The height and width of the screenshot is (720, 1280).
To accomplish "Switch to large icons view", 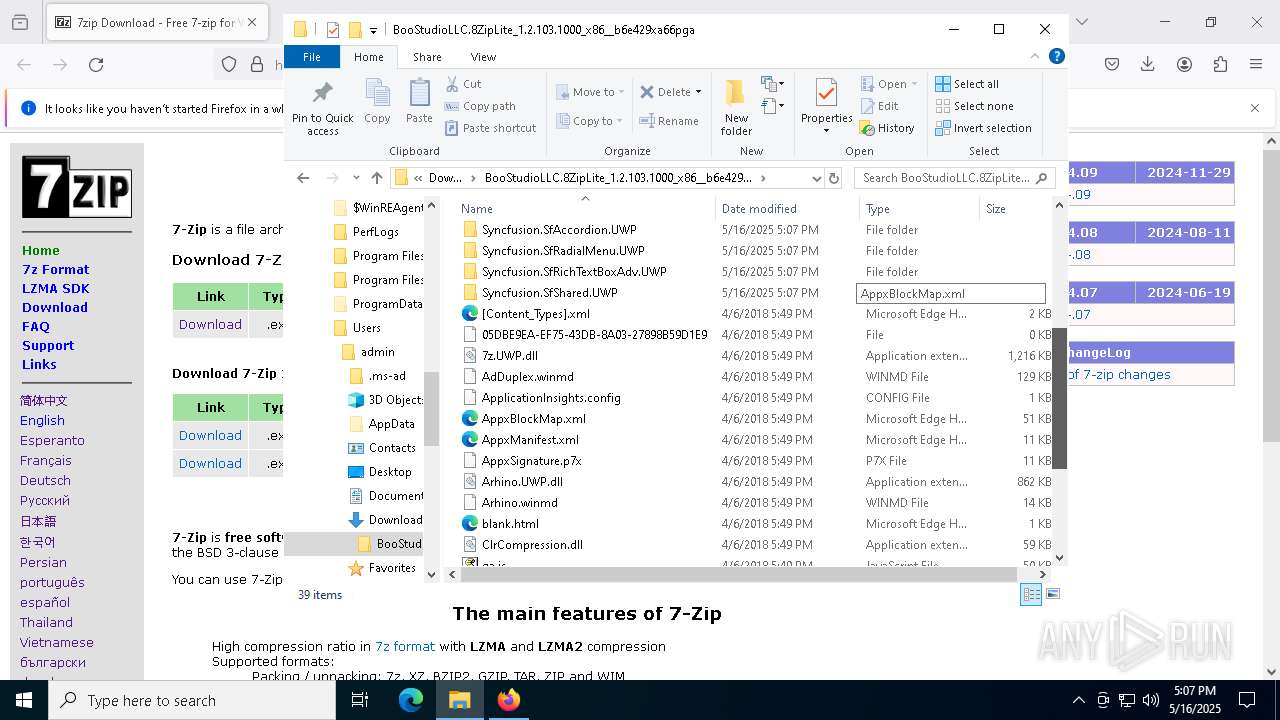I will tap(1052, 594).
